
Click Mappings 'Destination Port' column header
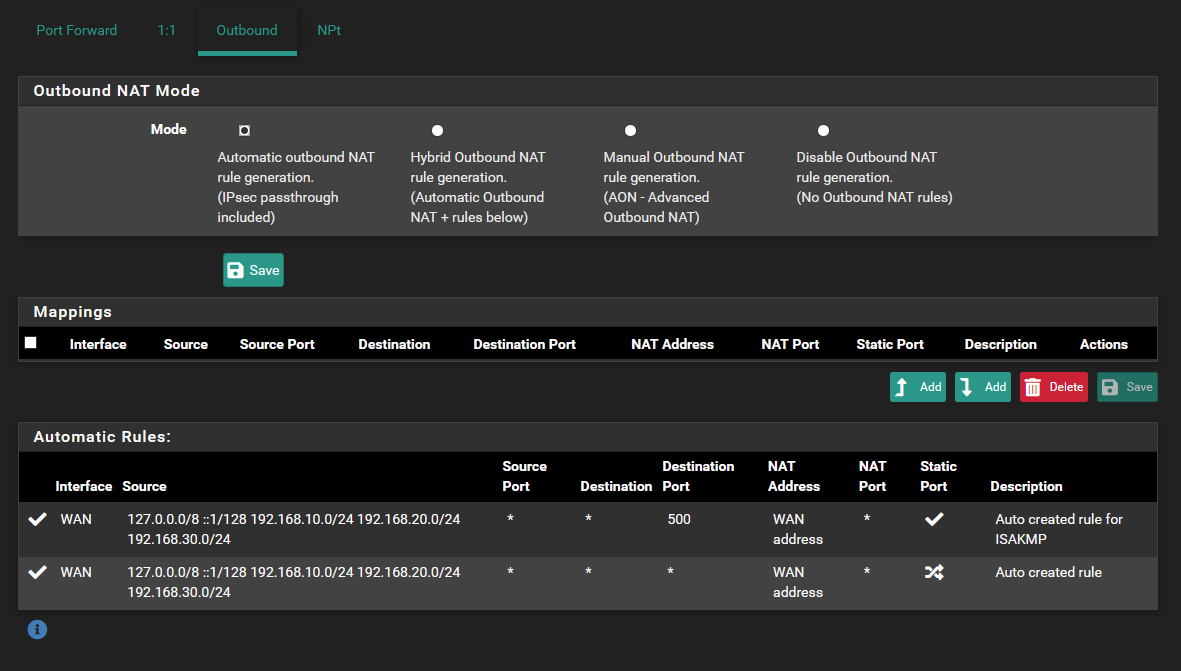coord(524,344)
